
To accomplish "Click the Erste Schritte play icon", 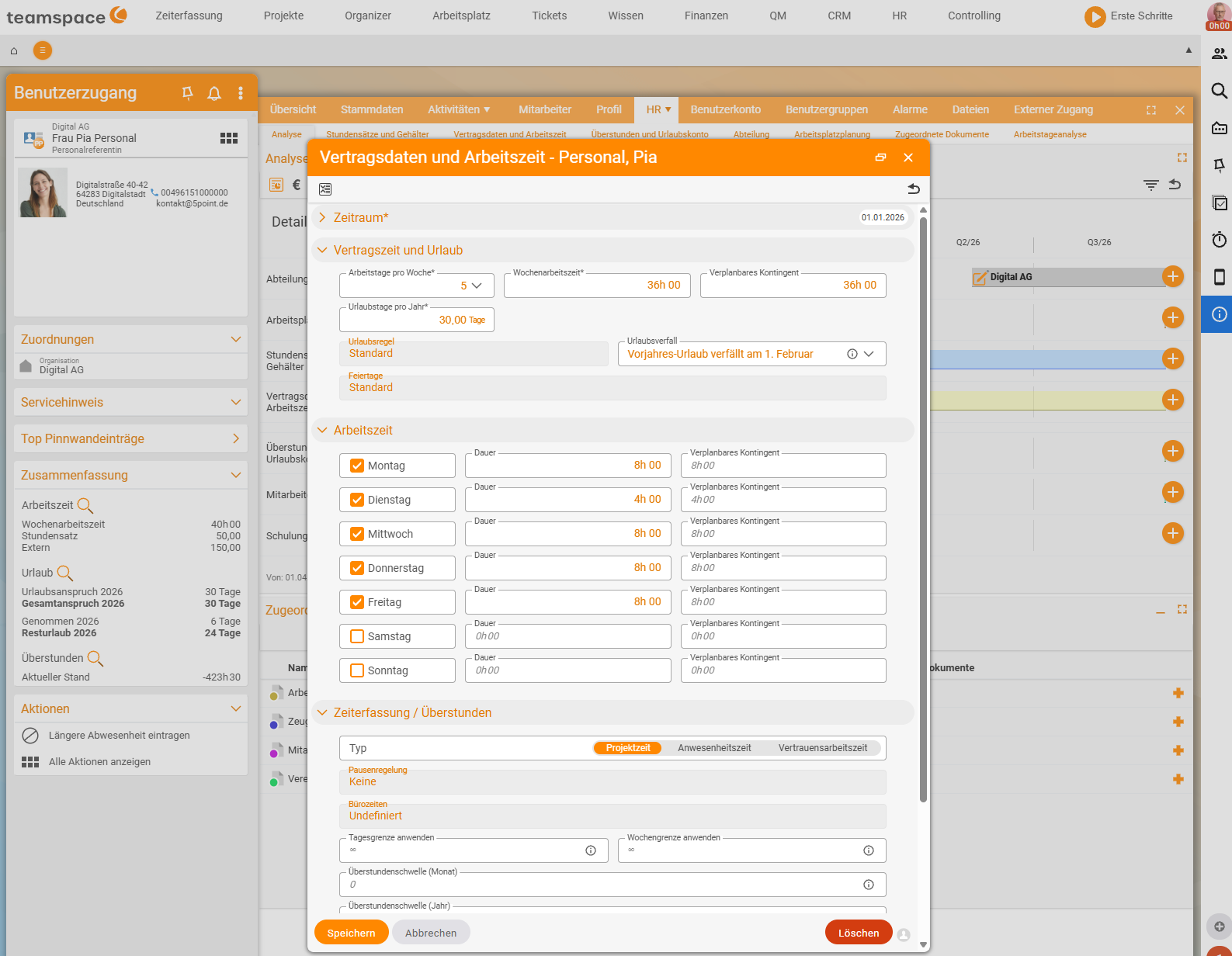I will click(x=1095, y=16).
